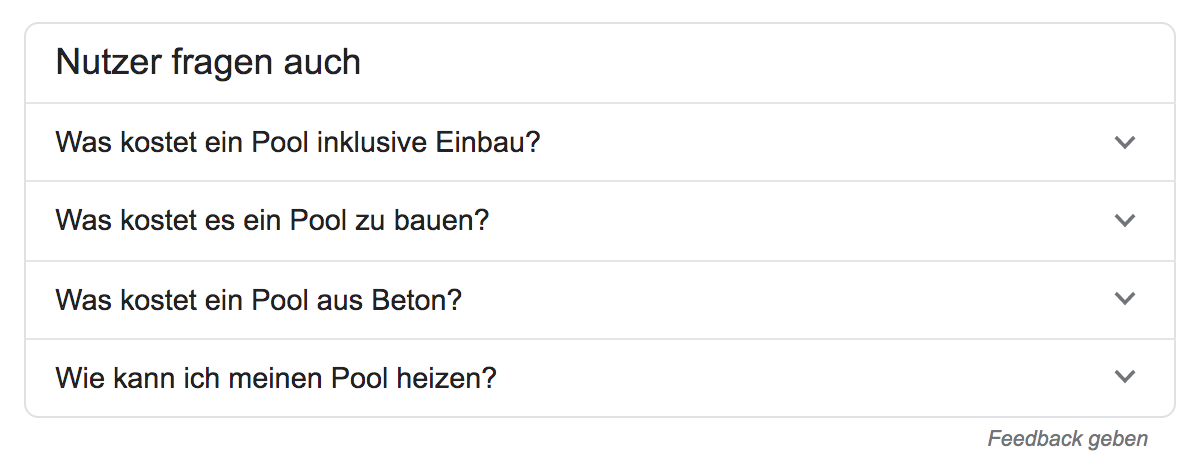
Task: Click the chevron next to 'Pool zu bauen'
Action: point(1125,220)
